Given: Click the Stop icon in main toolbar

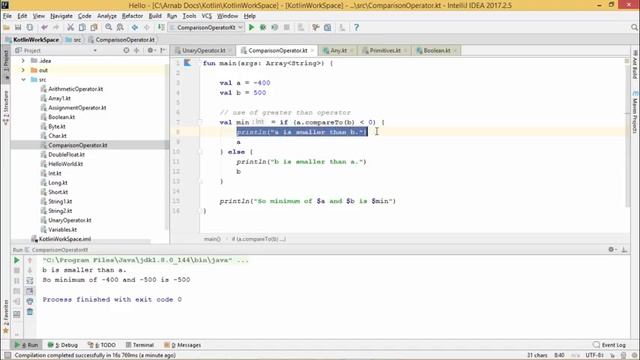Looking at the screenshot, I should coord(287,27).
